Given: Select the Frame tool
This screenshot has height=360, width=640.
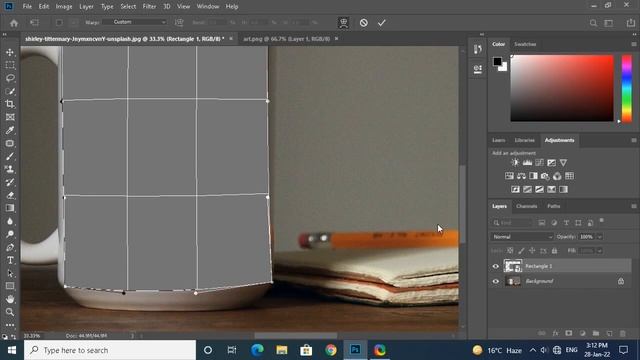Looking at the screenshot, I should click(10, 117).
